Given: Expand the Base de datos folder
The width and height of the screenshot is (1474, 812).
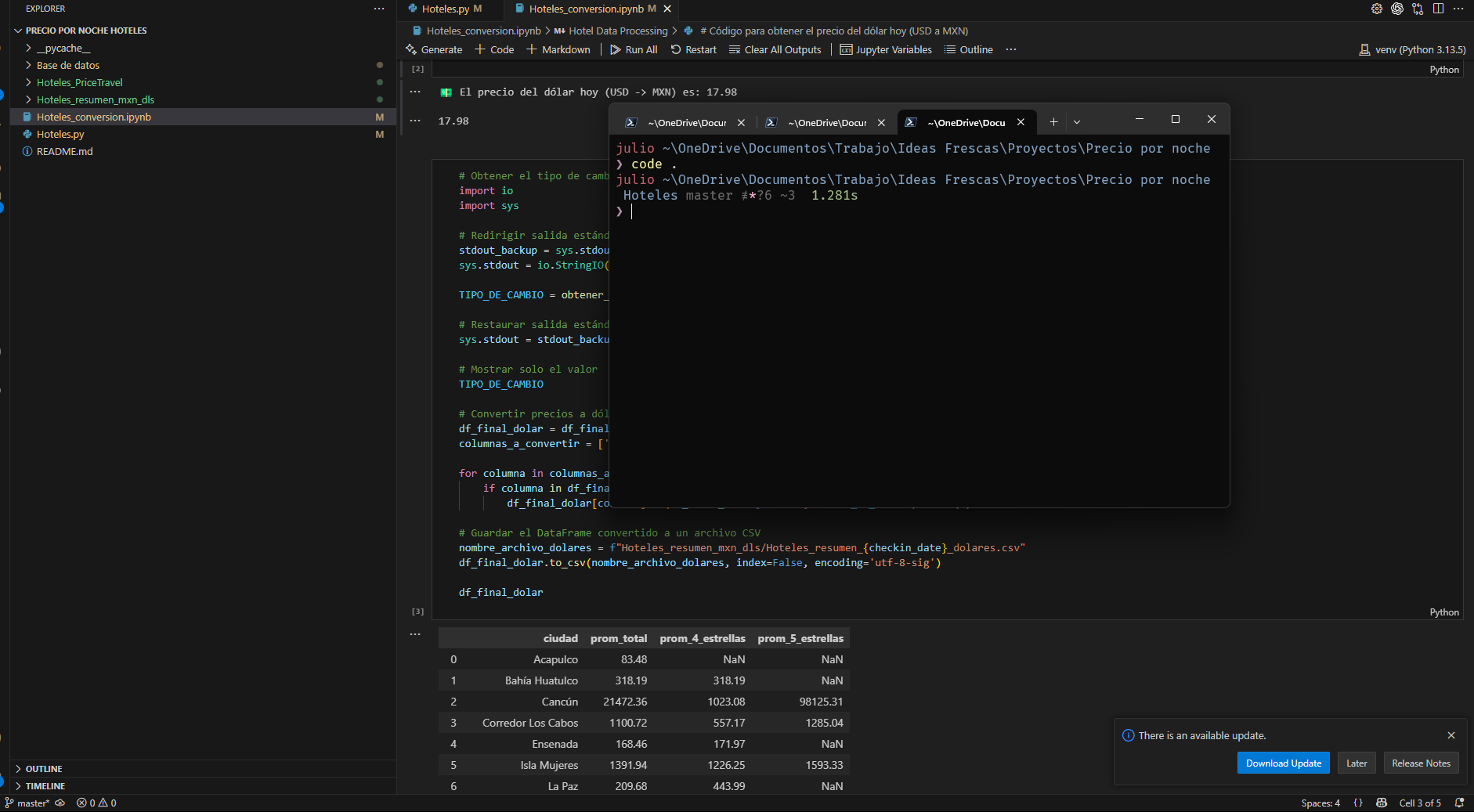Looking at the screenshot, I should [x=68, y=65].
